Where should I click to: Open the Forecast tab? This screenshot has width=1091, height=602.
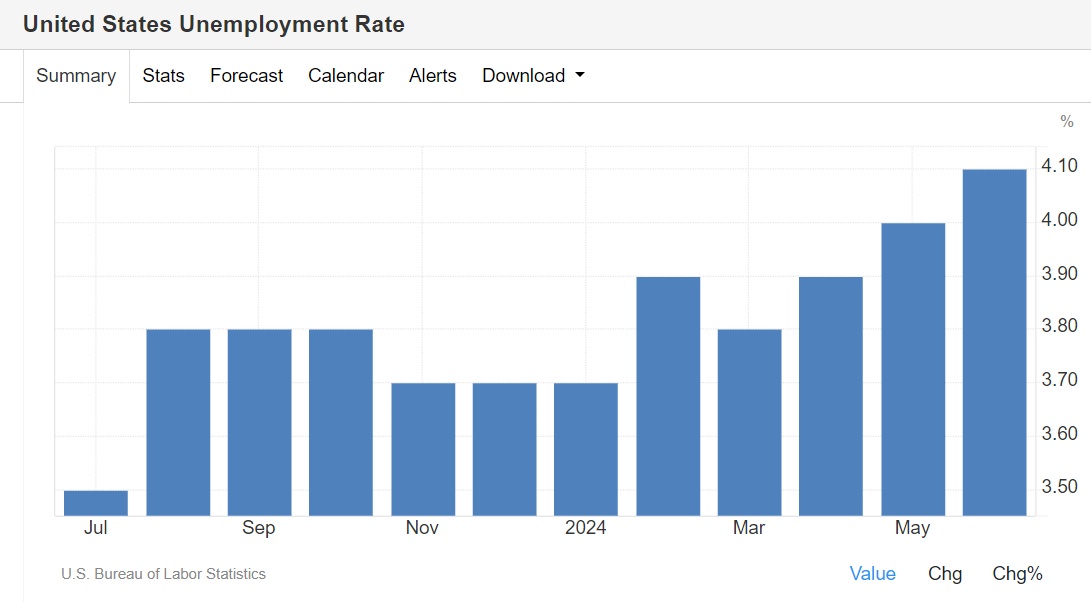coord(246,75)
